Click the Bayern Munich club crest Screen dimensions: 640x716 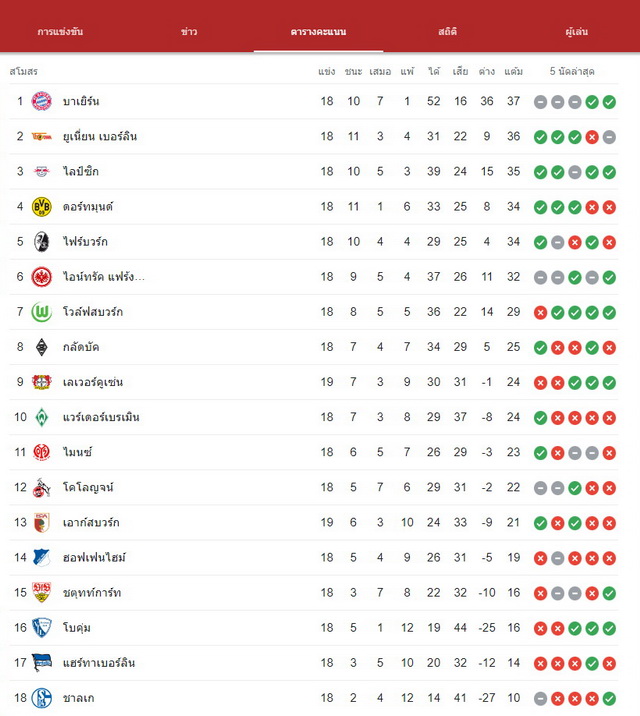click(42, 101)
